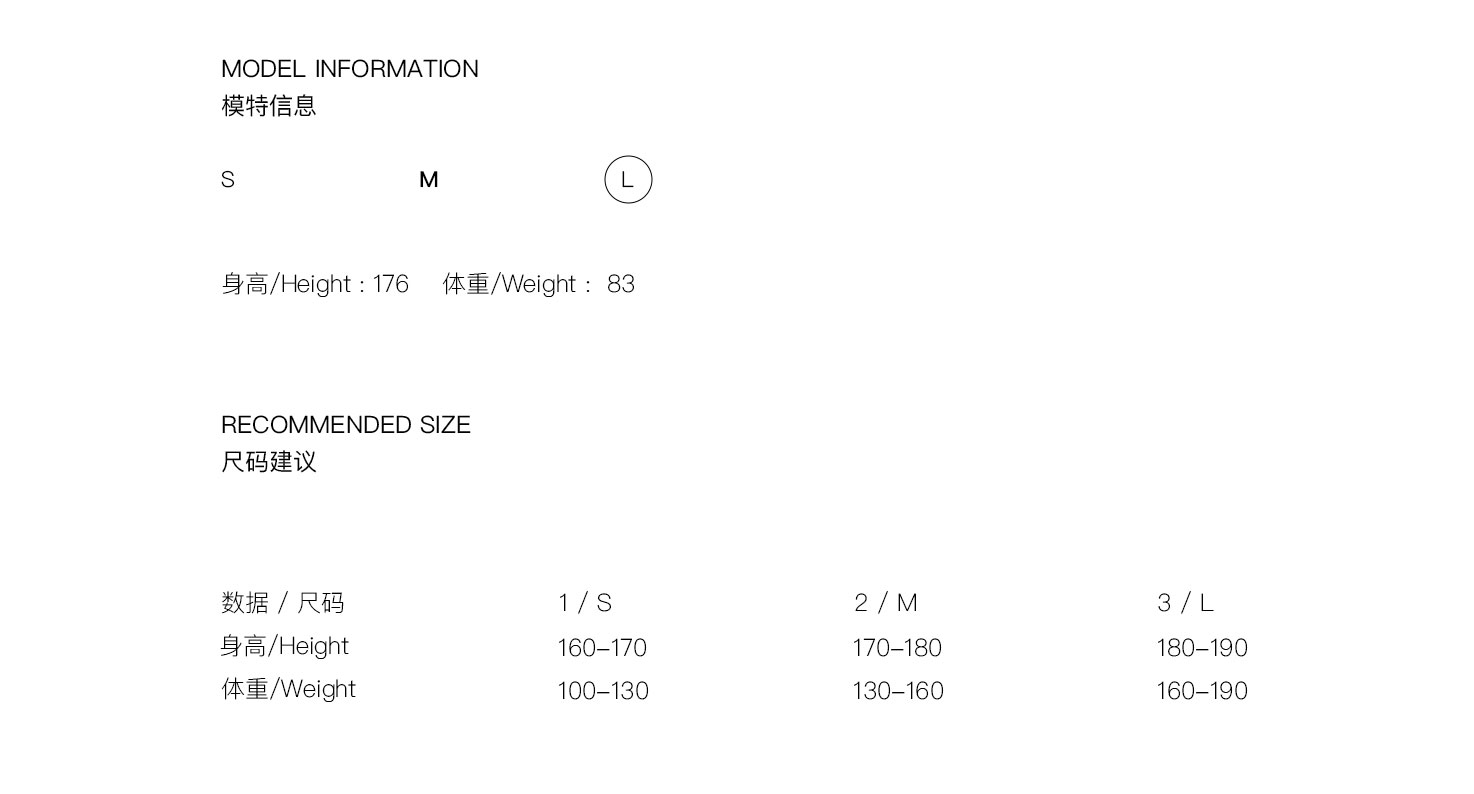
Task: Click the 160-190 weight cell
Action: (x=1202, y=691)
